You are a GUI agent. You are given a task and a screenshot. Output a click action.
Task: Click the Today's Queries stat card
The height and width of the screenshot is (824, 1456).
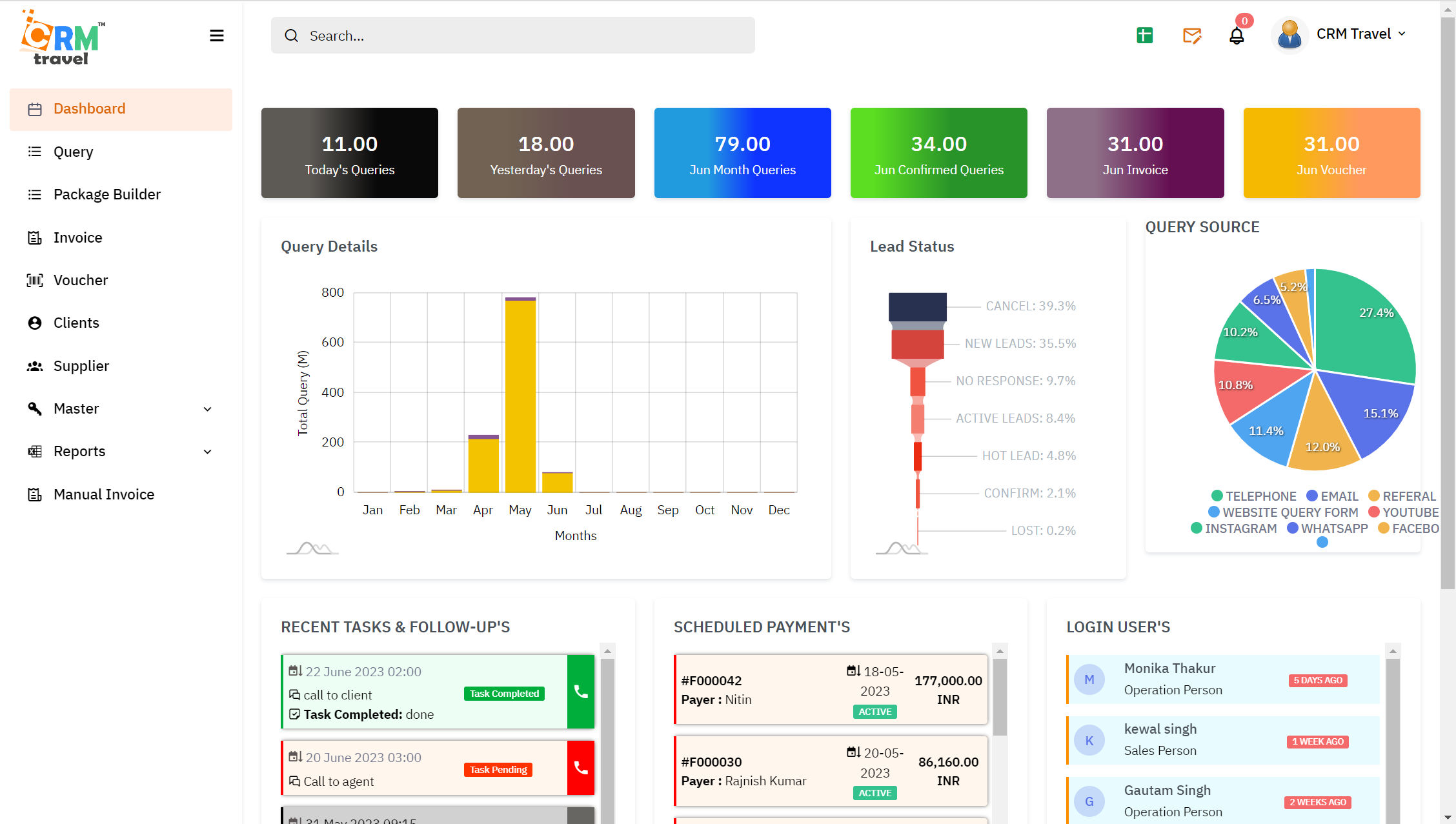pos(349,153)
